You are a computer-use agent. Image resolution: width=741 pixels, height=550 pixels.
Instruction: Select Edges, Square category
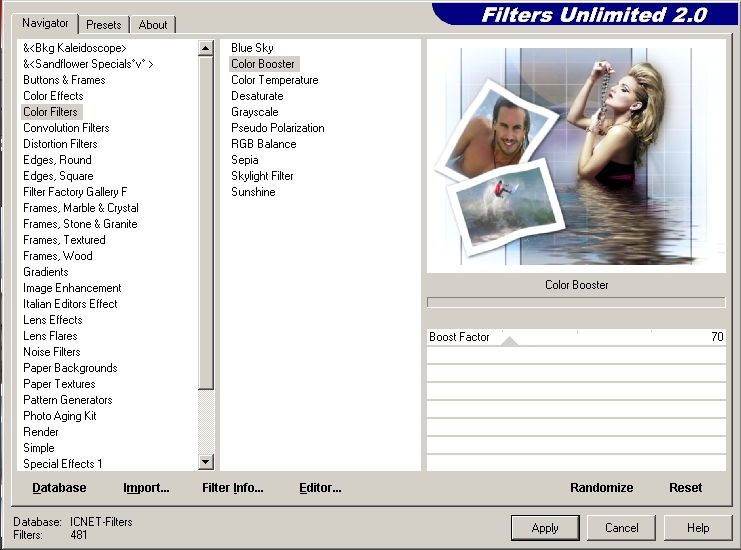point(58,176)
